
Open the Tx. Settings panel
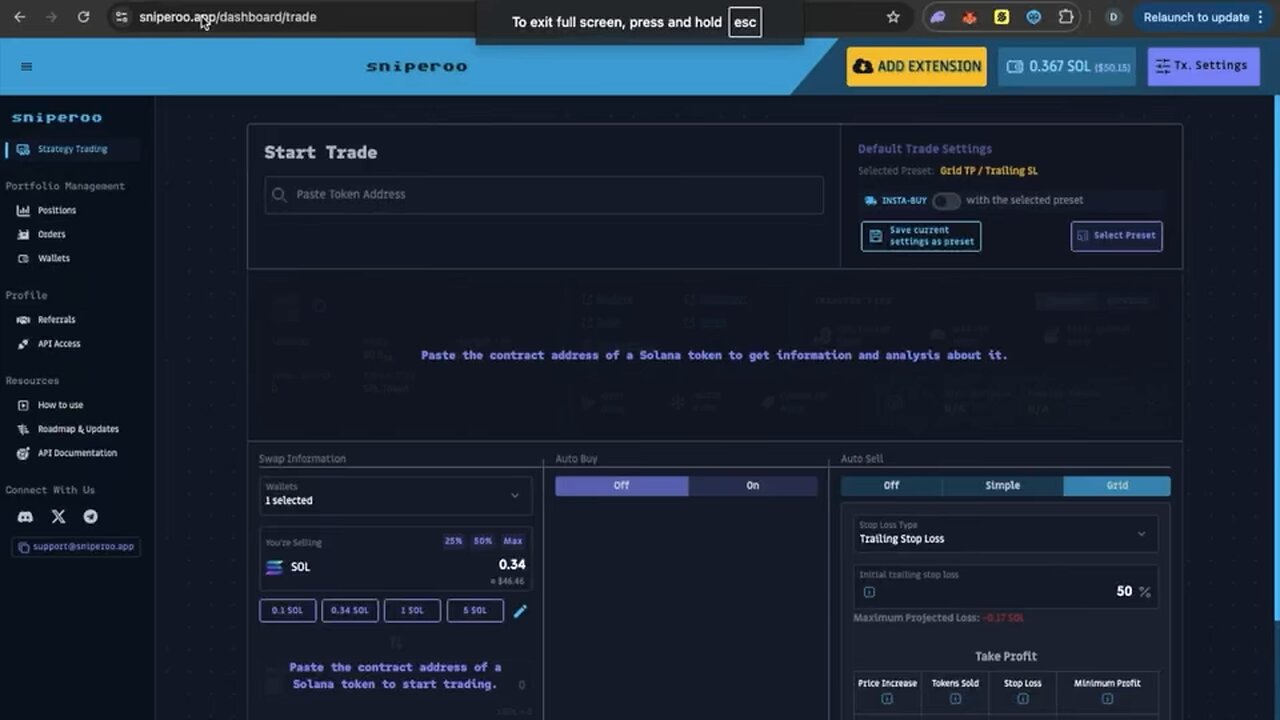coord(1204,66)
